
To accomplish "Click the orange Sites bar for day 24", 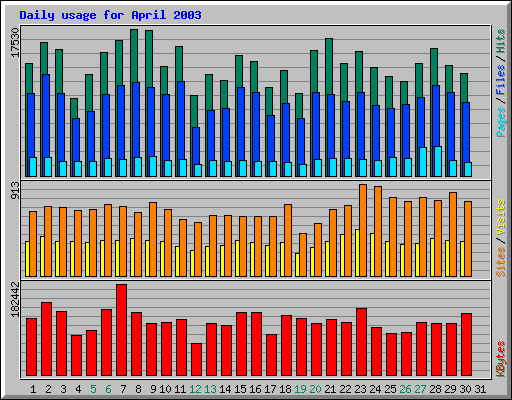I will pos(378,231).
